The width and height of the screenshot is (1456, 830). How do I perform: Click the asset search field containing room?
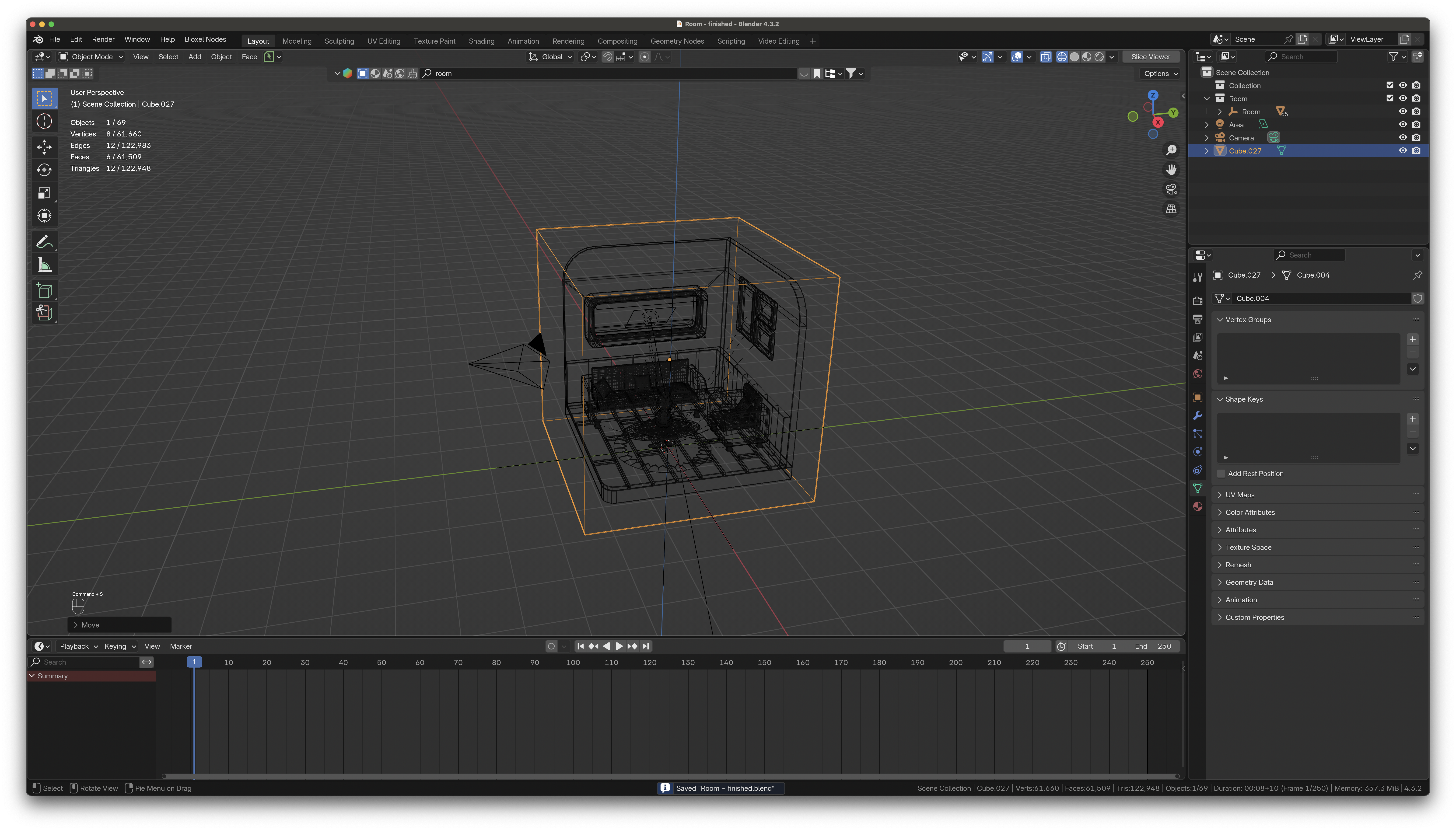(x=609, y=73)
